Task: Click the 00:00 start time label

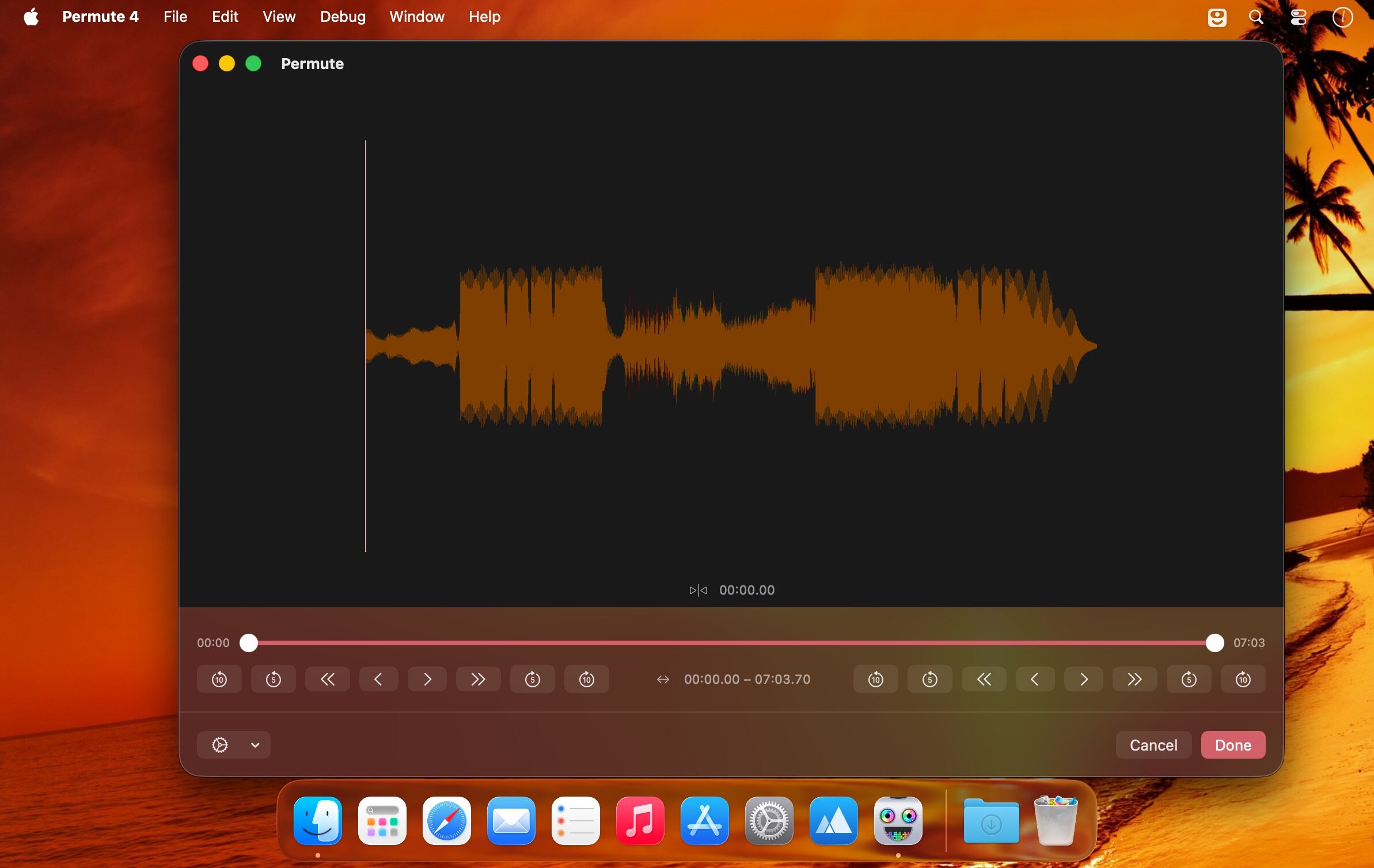Action: (x=213, y=642)
